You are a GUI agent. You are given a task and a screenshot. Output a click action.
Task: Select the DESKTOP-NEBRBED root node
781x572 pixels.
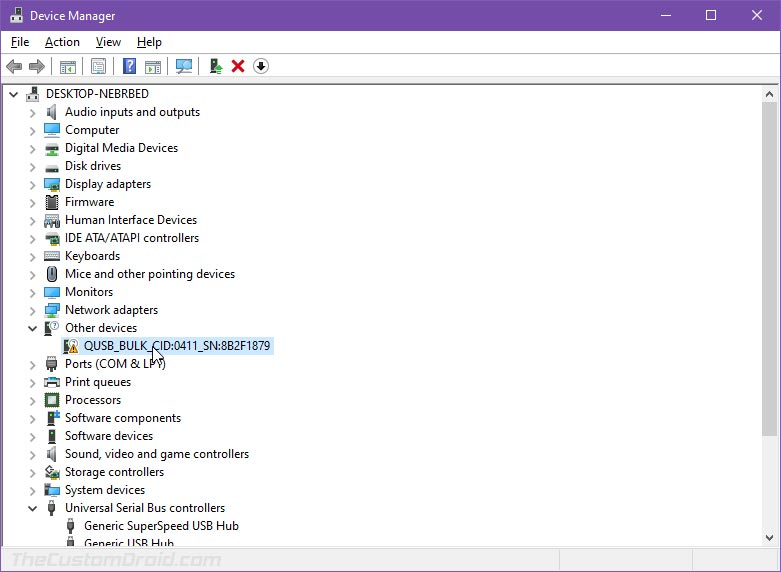pyautogui.click(x=97, y=94)
